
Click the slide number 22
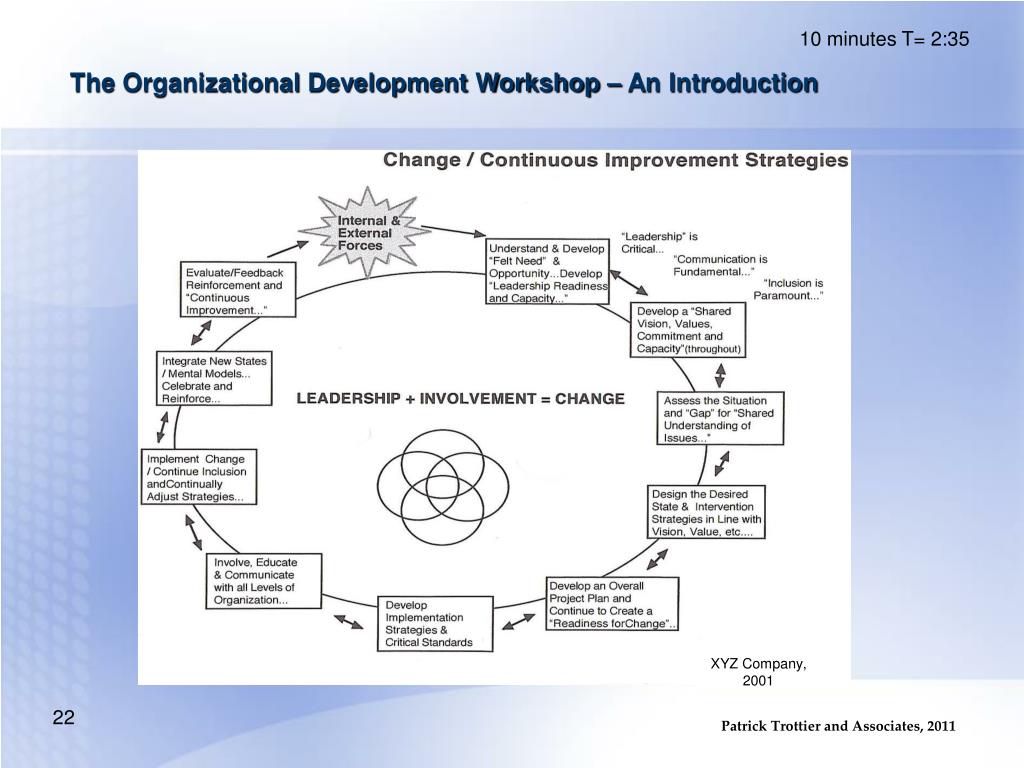point(63,718)
